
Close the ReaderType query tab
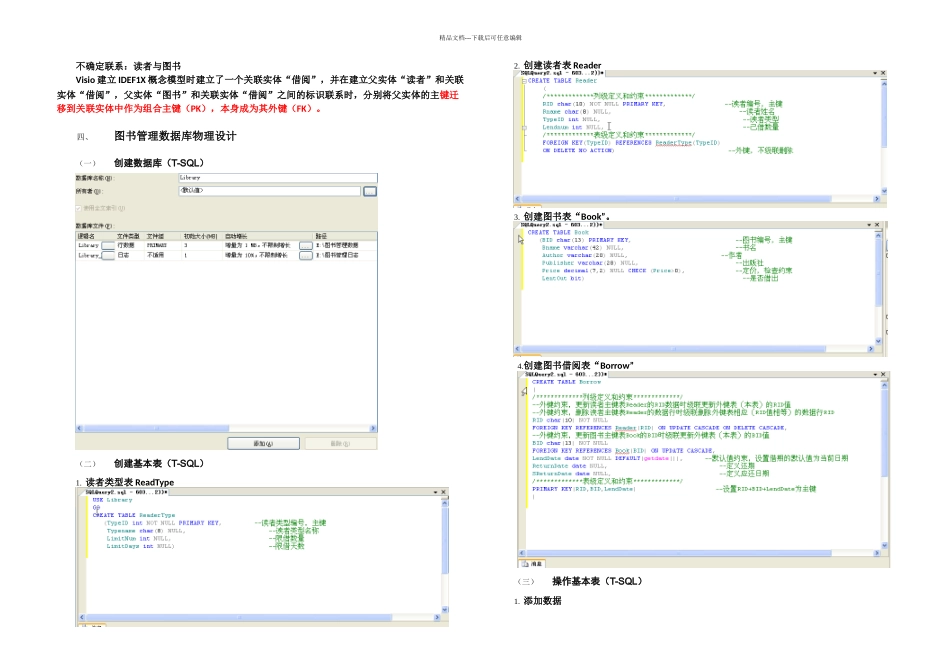pyautogui.click(x=444, y=491)
